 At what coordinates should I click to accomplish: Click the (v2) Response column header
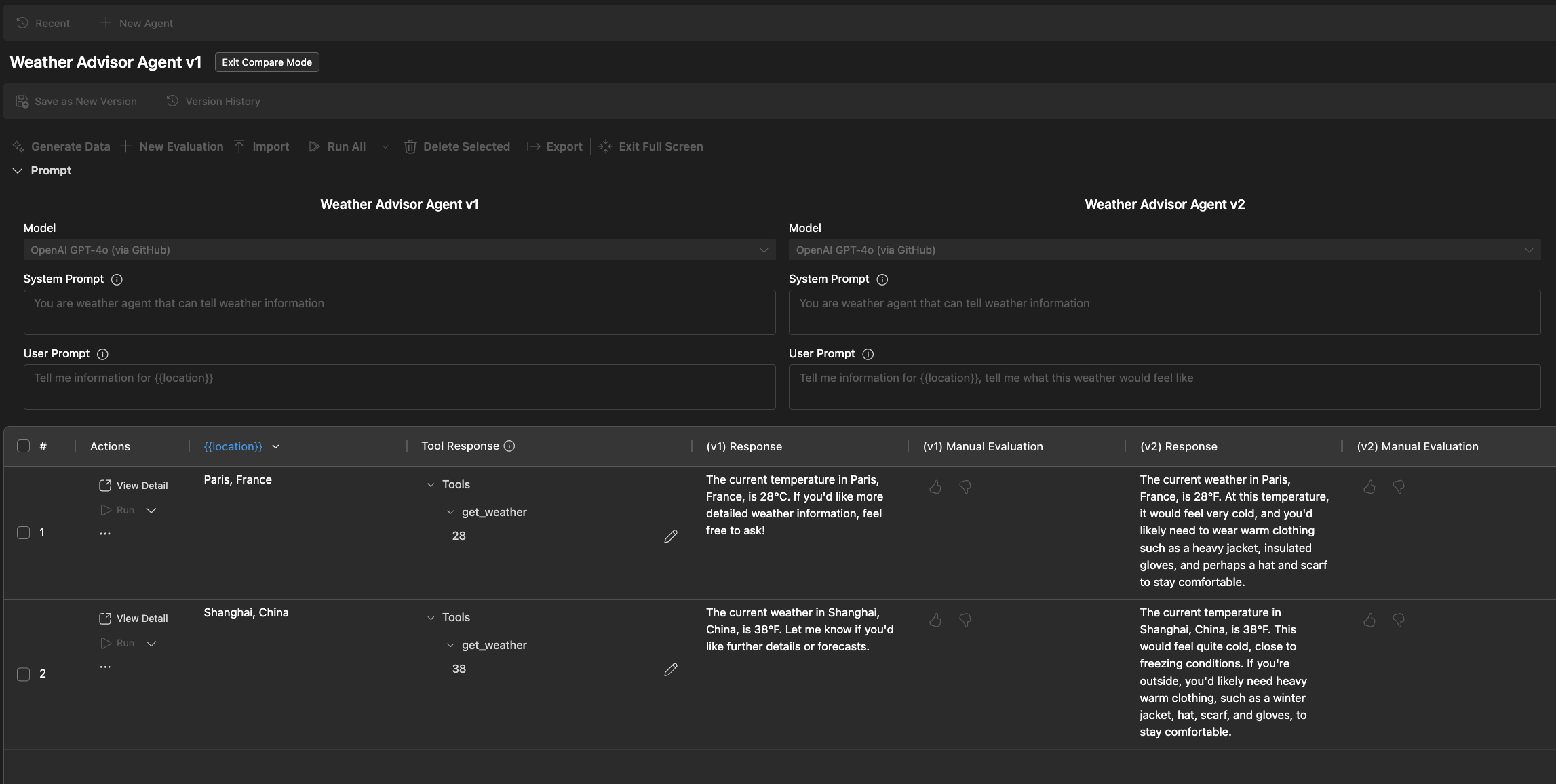pyautogui.click(x=1179, y=446)
